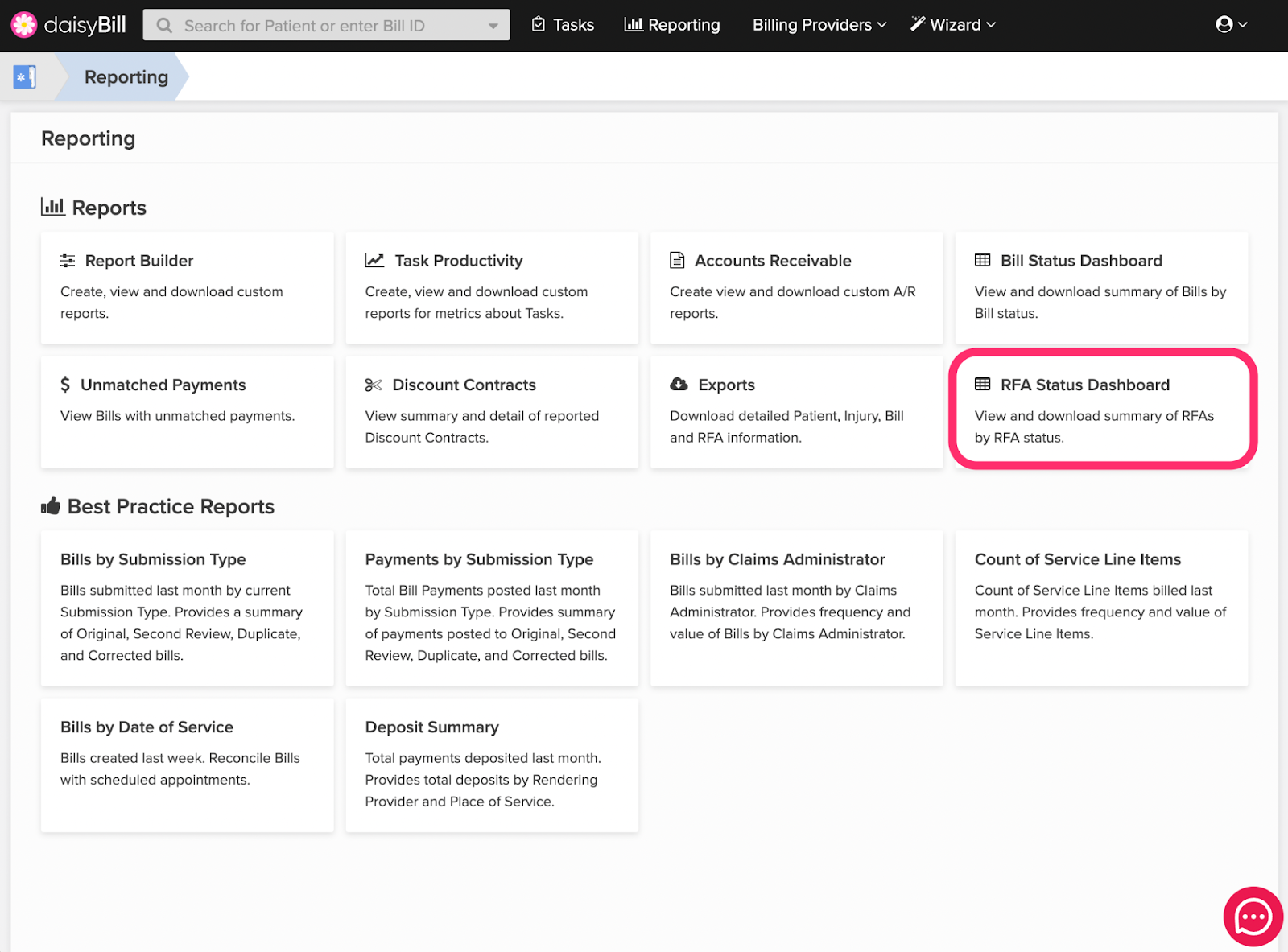
Task: Click the Exports cloud download icon
Action: (x=679, y=385)
